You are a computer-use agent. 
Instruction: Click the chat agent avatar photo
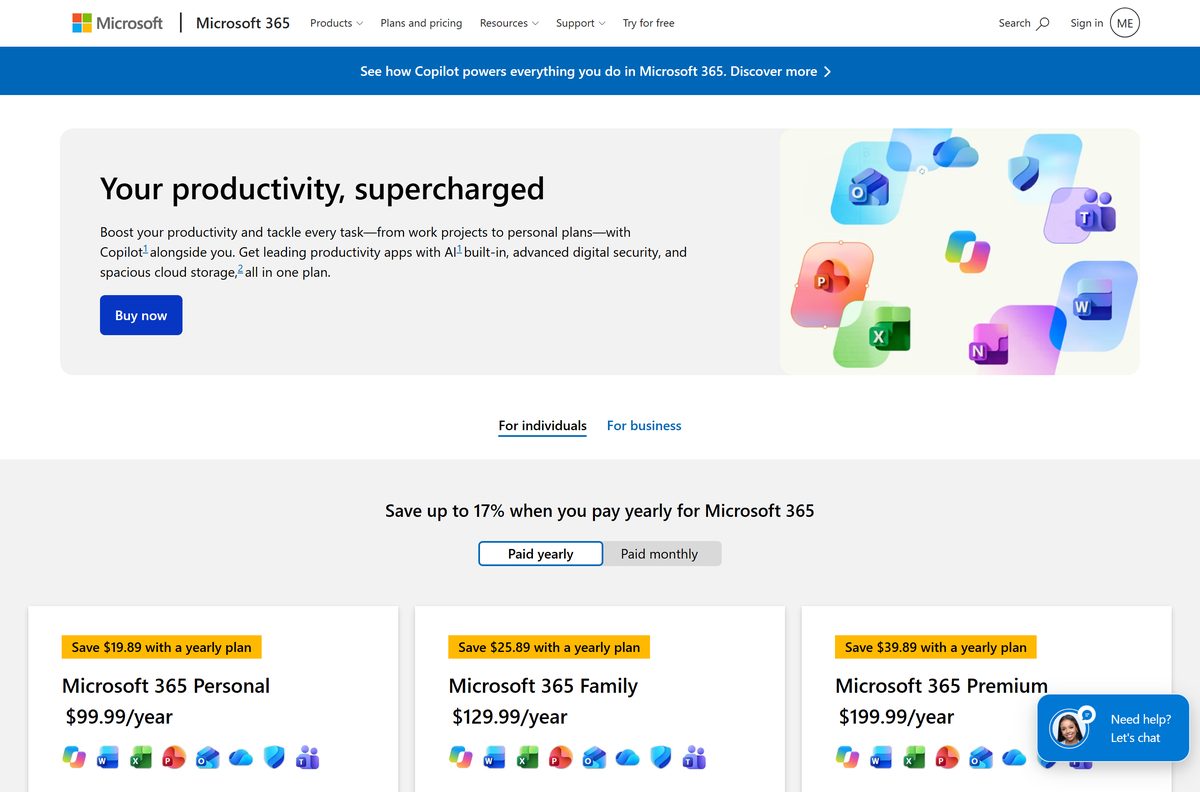click(x=1069, y=729)
